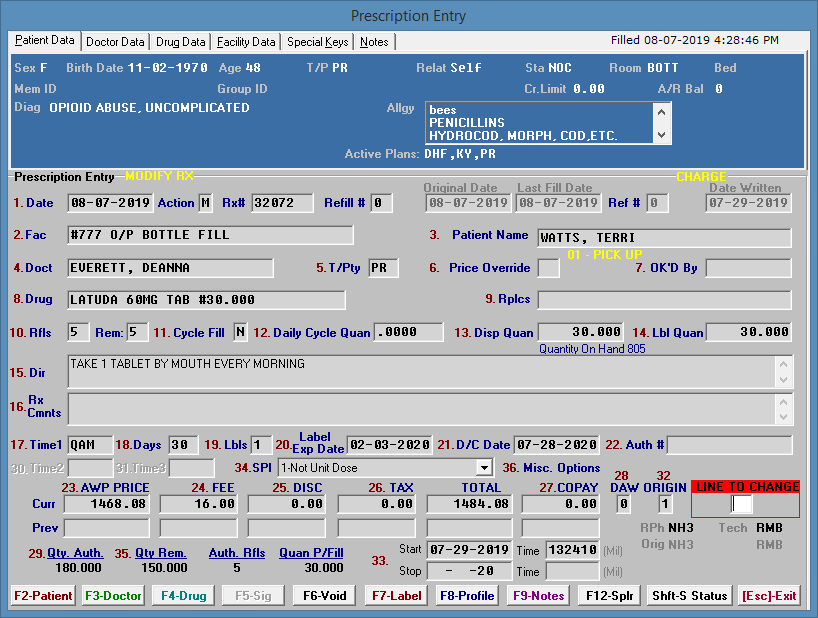The image size is (818, 618).
Task: Click the Line To Change input box
Action: [x=741, y=504]
